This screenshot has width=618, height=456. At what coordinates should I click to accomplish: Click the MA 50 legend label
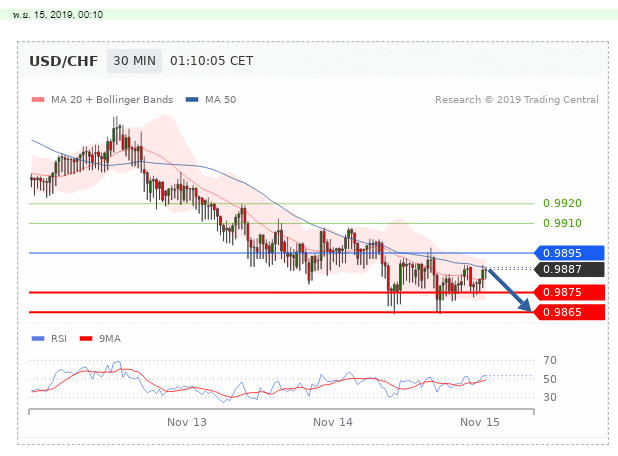pyautogui.click(x=220, y=100)
